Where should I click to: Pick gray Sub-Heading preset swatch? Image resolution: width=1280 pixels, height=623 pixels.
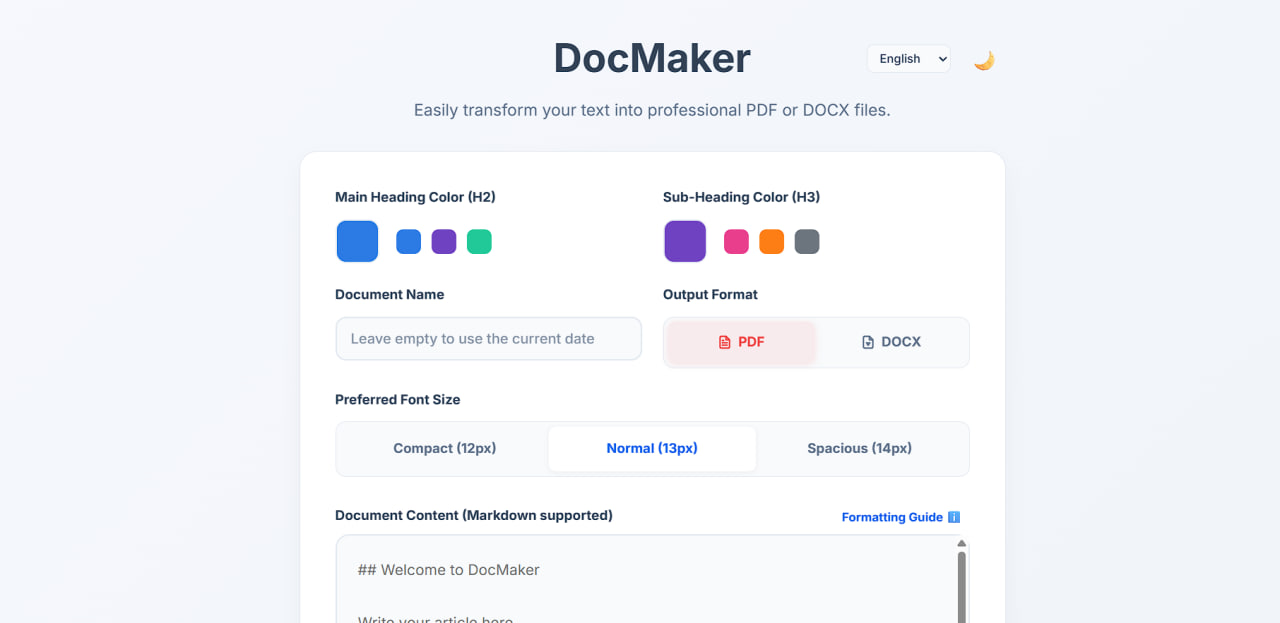807,242
